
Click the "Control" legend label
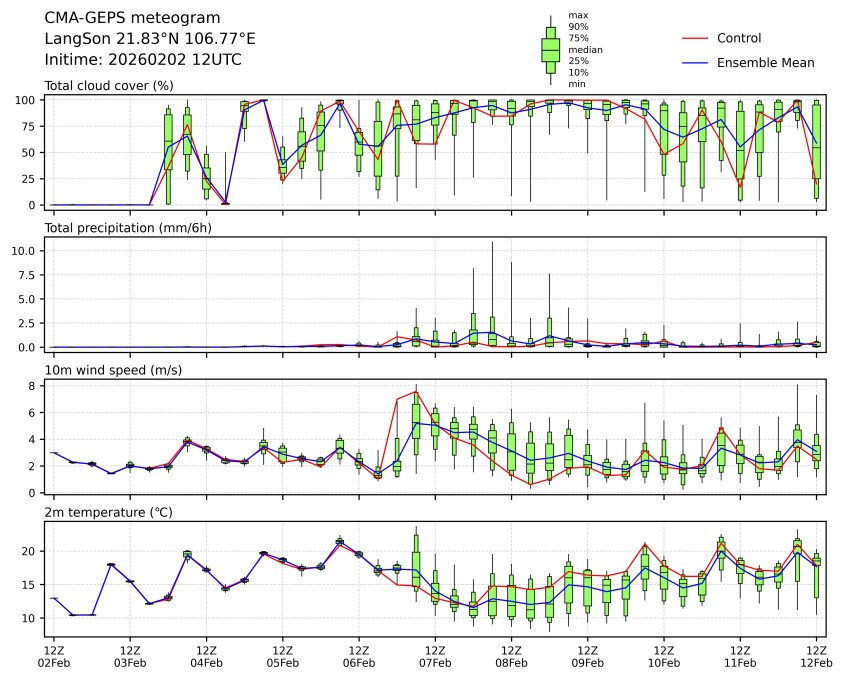pos(739,38)
